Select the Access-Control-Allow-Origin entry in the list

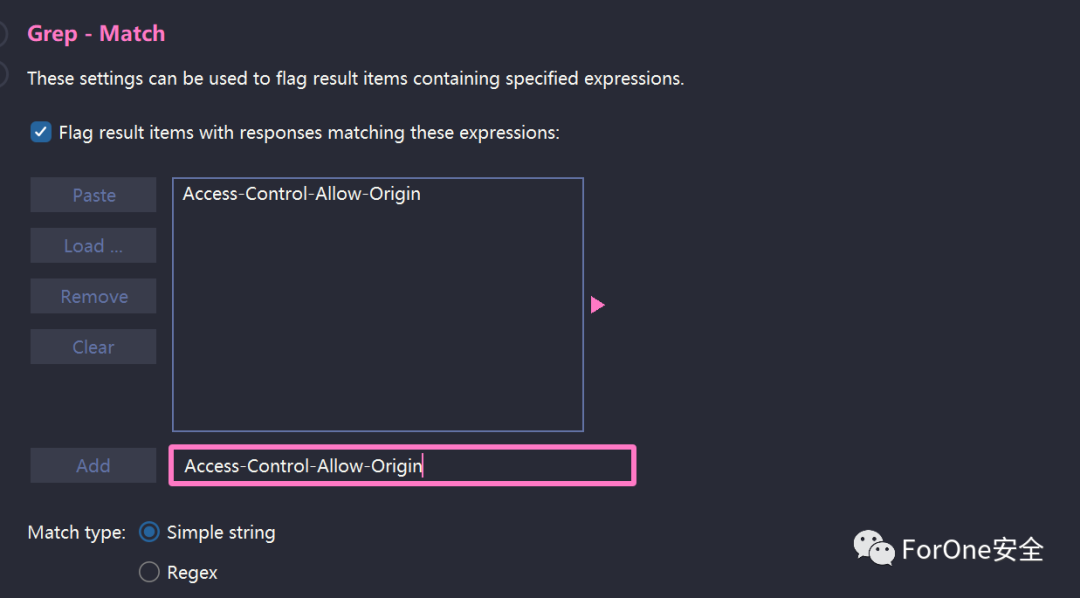[302, 194]
